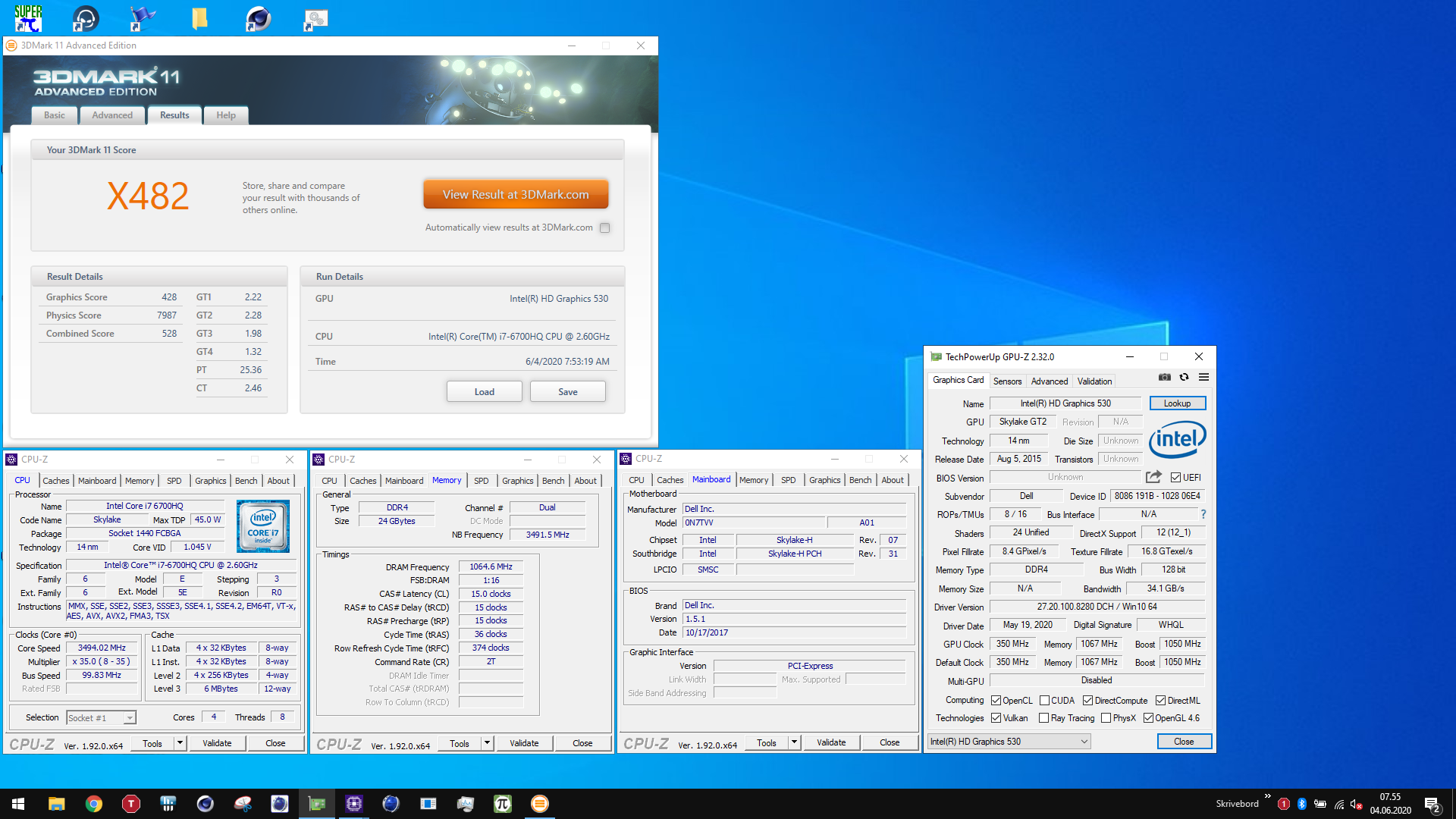Open the GPU selection dropdown in GPU-Z
Viewport: 1456px width, 819px height.
pyautogui.click(x=1009, y=742)
